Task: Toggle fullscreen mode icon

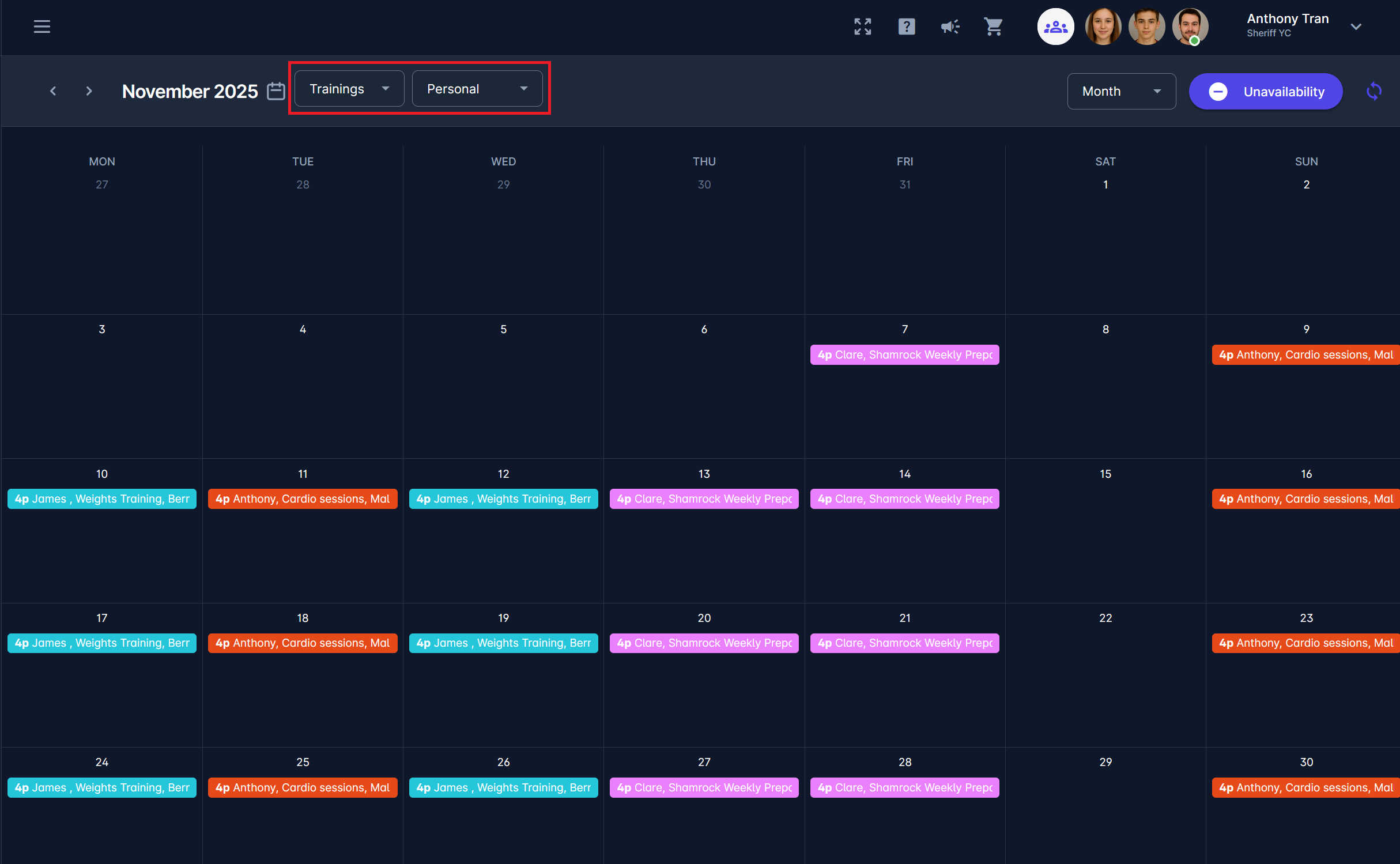Action: tap(862, 27)
